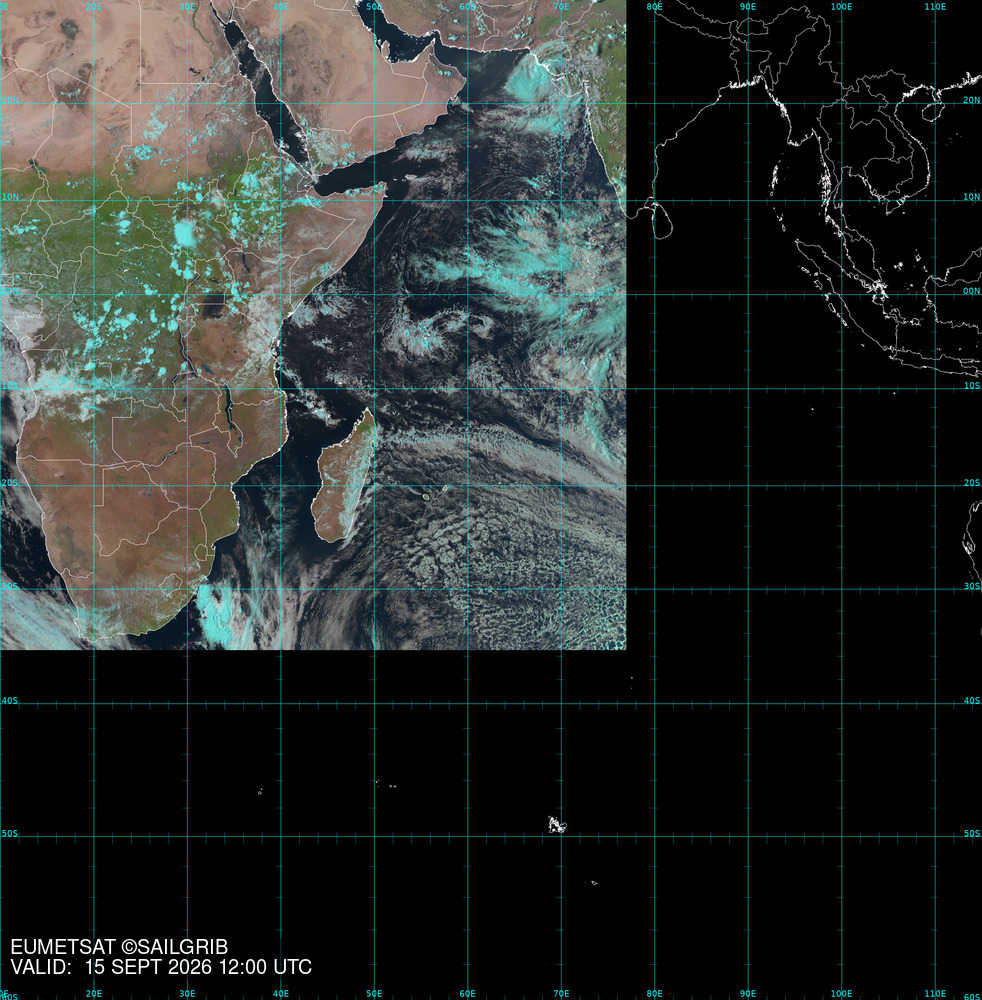Click the Hainan island outline near 110E
The image size is (982, 1000).
(934, 110)
